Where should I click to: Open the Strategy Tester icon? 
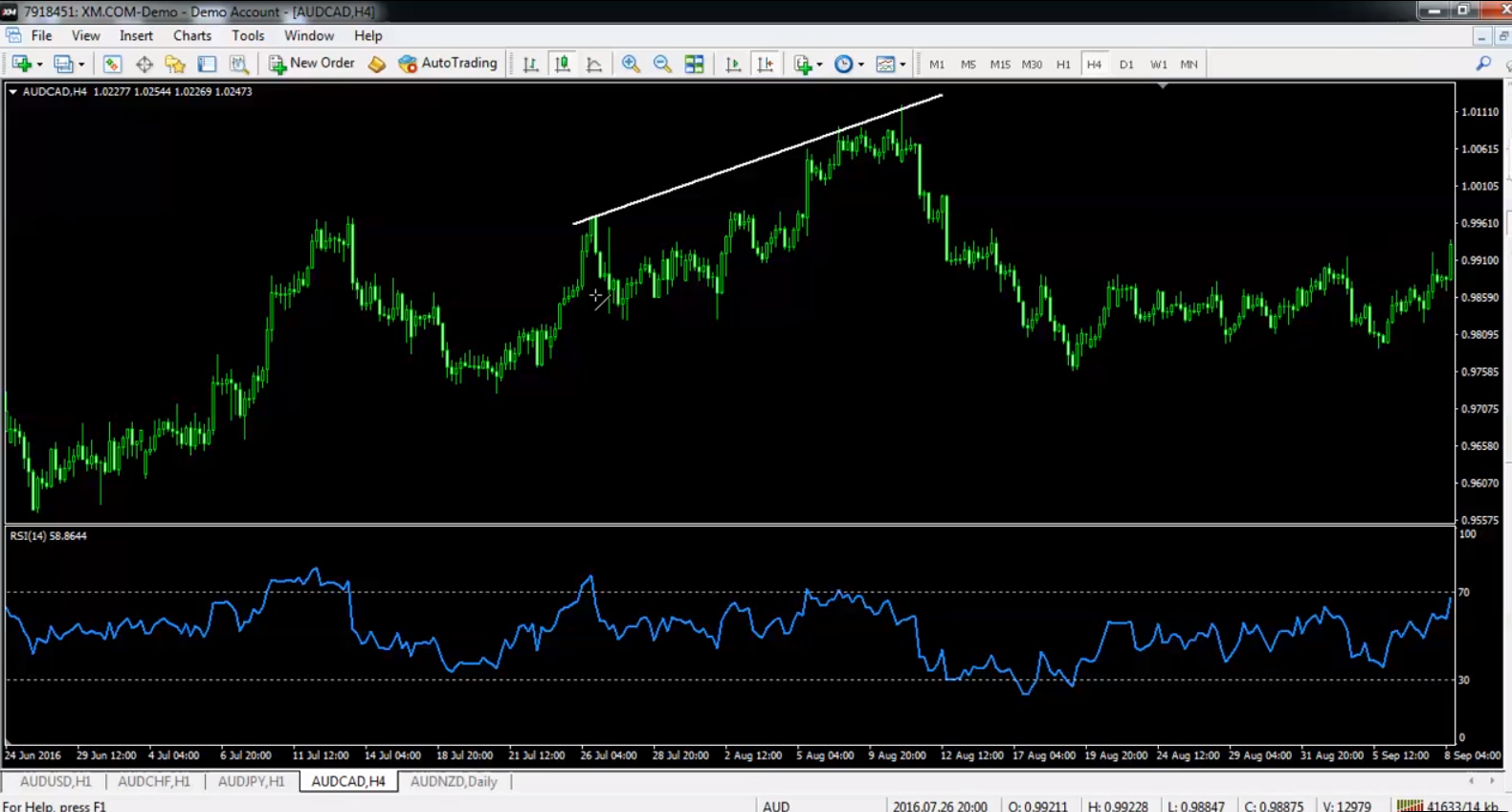239,64
